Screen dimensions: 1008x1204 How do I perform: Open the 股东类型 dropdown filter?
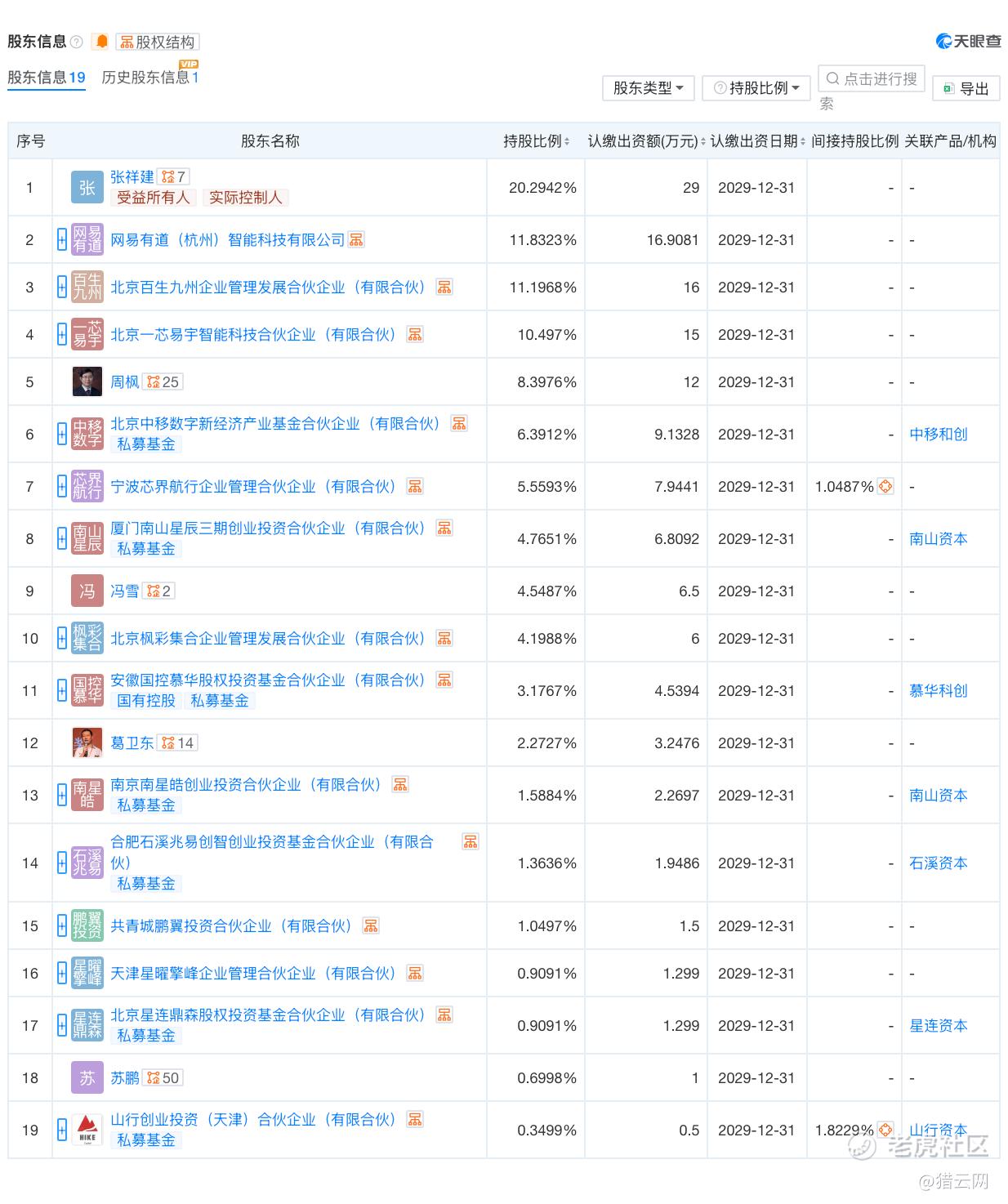[648, 88]
